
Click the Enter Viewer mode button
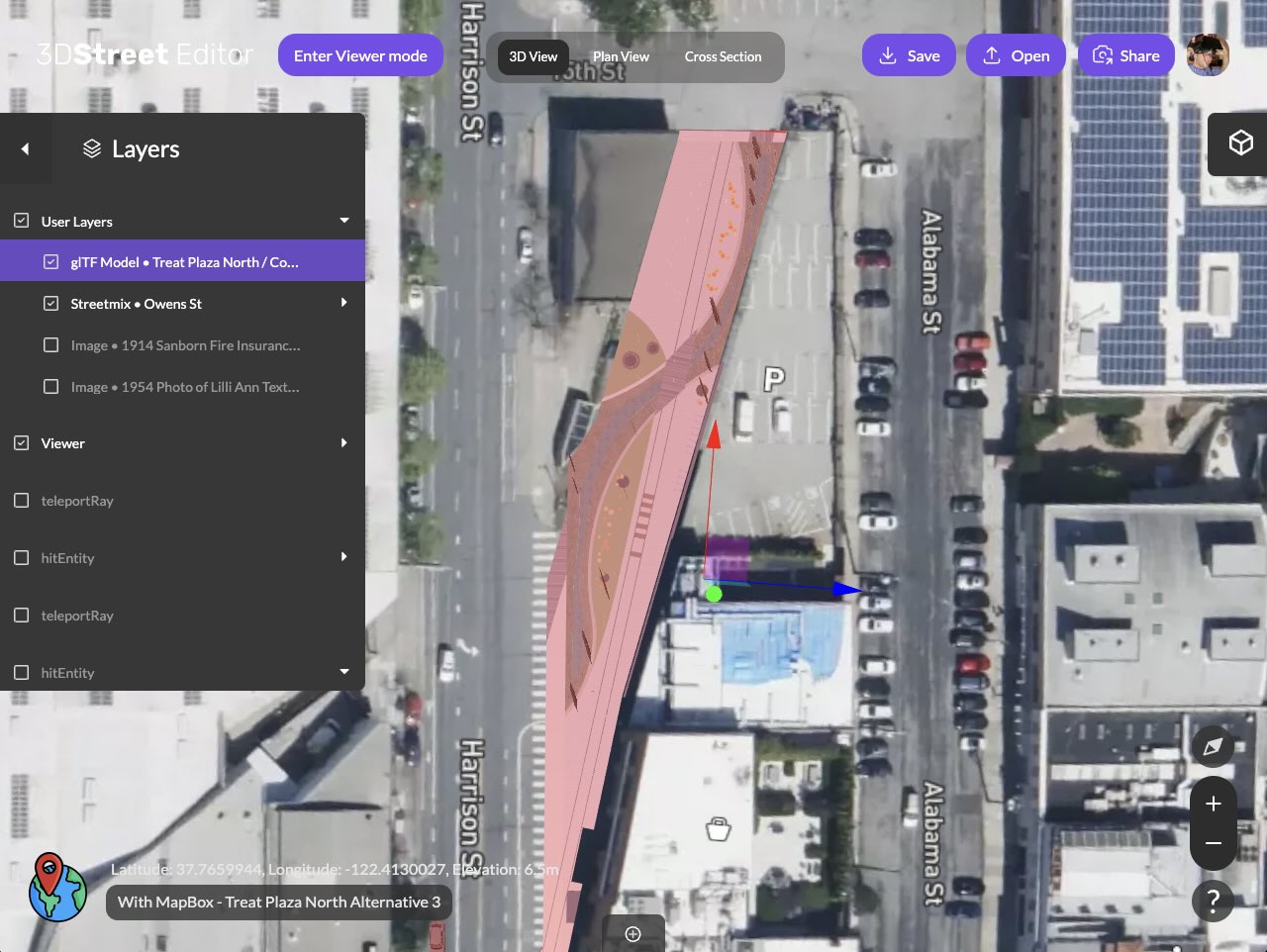(x=360, y=55)
